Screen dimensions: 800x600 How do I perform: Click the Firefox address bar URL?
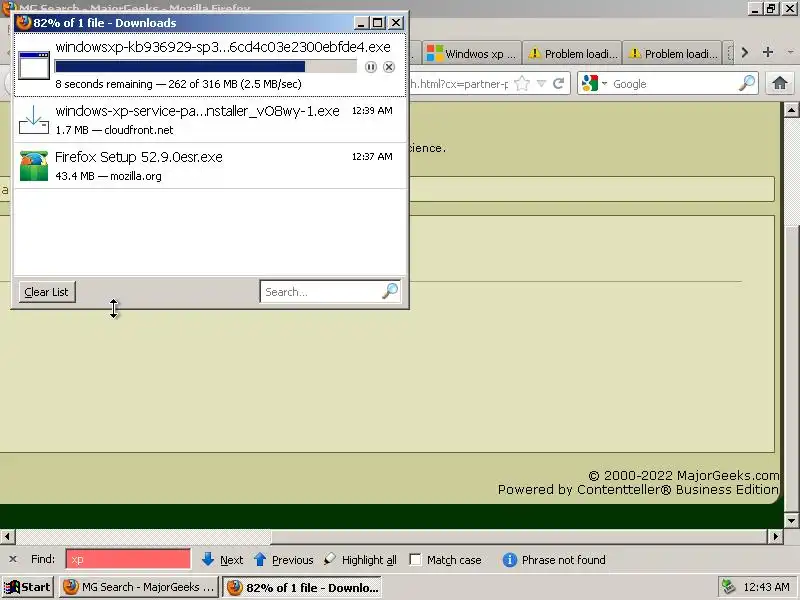pyautogui.click(x=459, y=84)
